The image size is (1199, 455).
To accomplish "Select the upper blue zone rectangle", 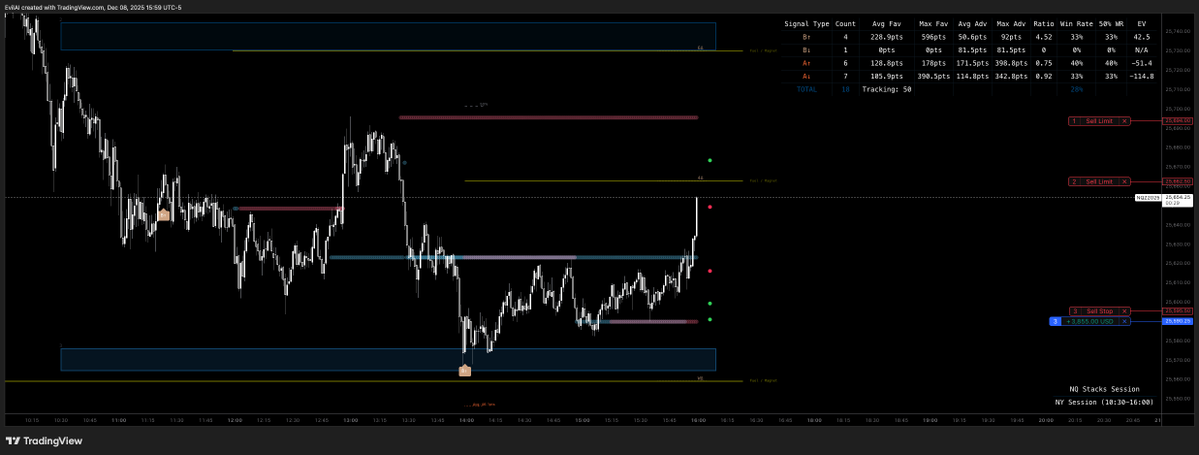I will coord(388,36).
